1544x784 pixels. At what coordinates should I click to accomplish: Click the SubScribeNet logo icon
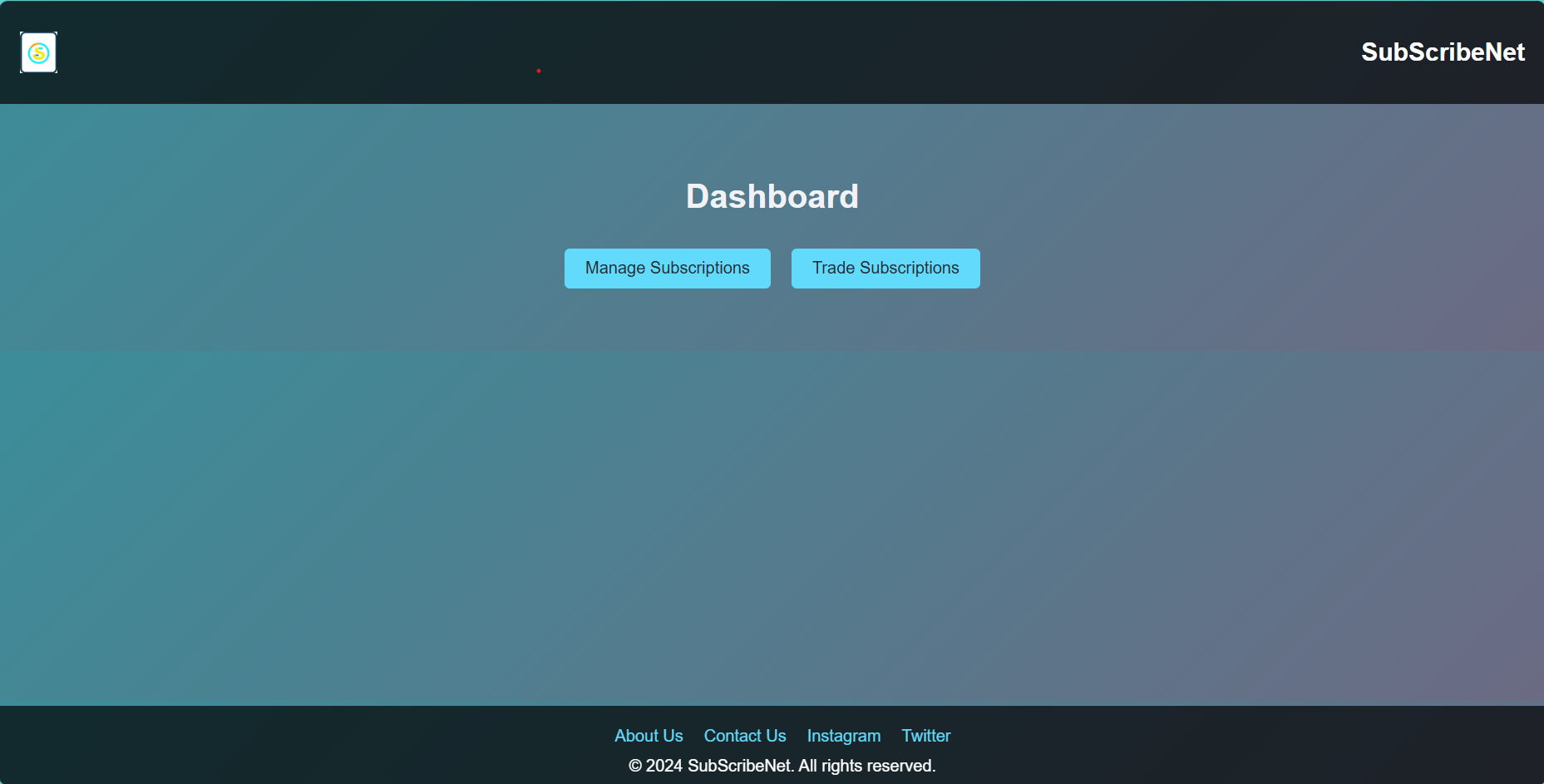click(x=38, y=52)
